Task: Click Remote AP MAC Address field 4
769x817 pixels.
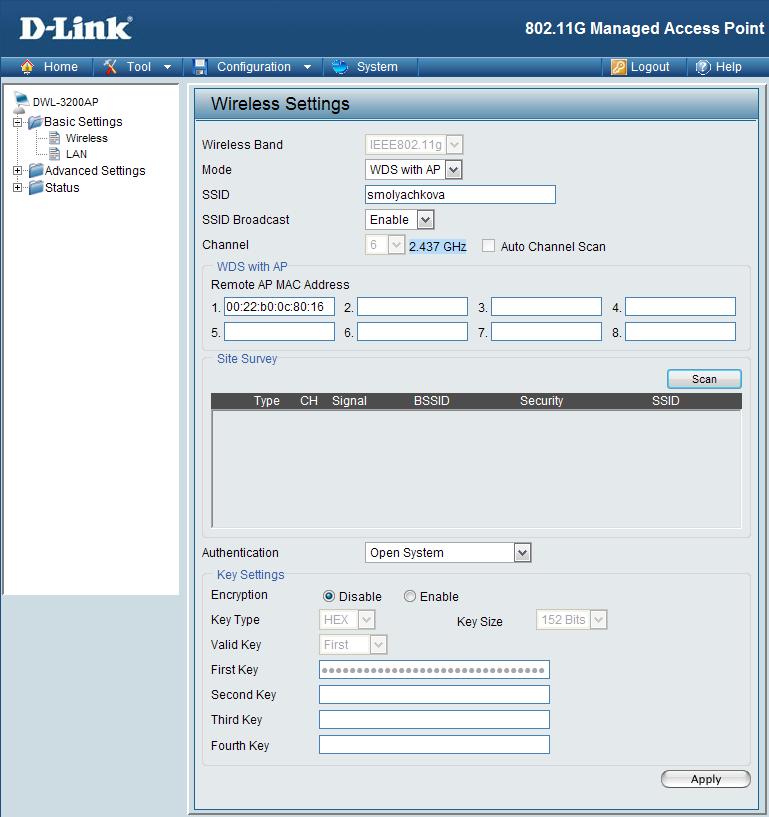Action: (x=680, y=306)
